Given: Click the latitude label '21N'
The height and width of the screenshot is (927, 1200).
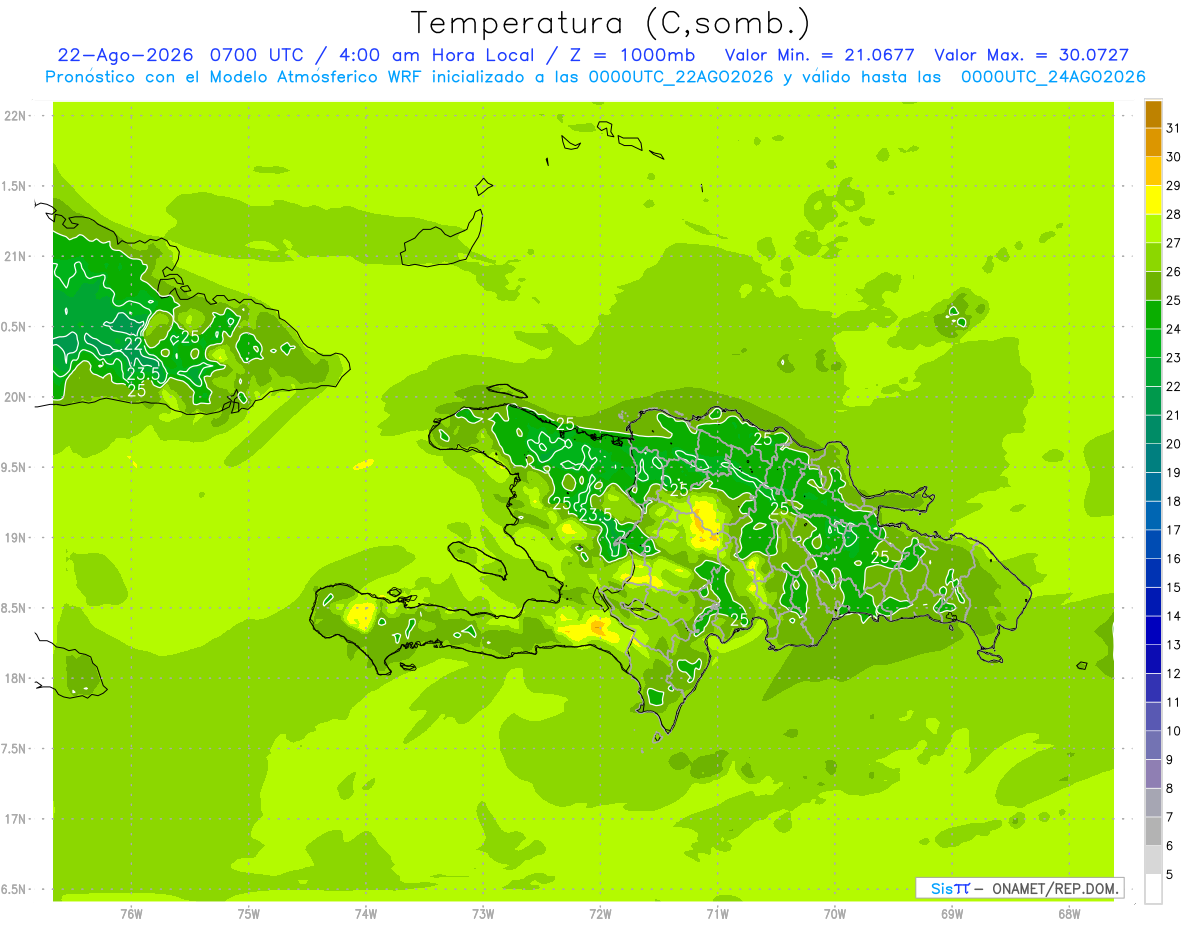Looking at the screenshot, I should coord(16,257).
